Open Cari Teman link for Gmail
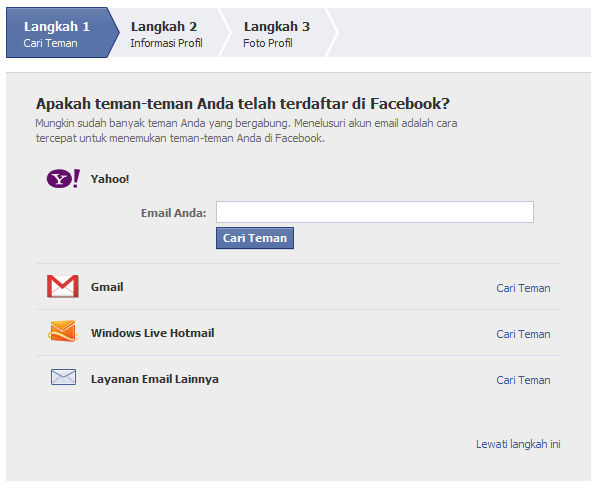Screen dimensions: 596x491 pos(523,288)
